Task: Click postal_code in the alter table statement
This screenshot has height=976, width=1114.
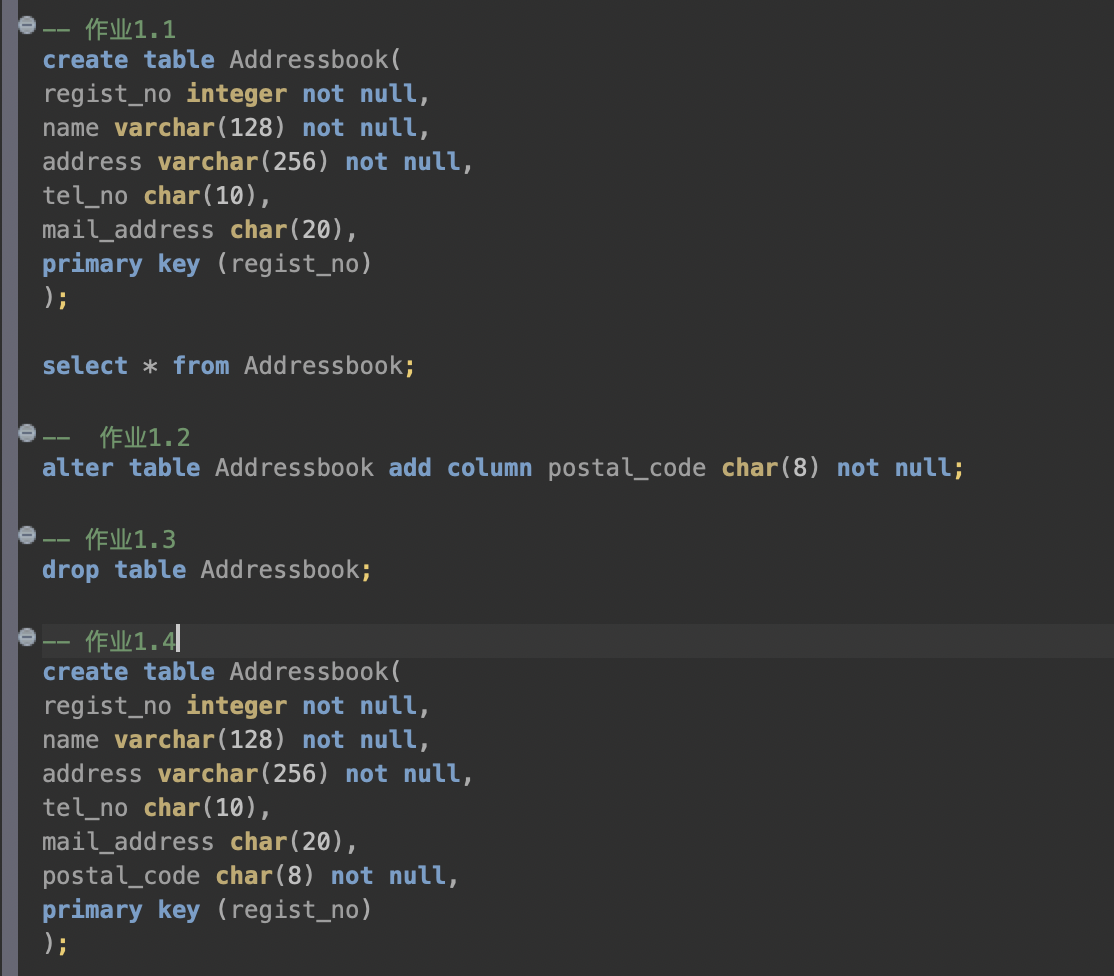Action: 627,468
